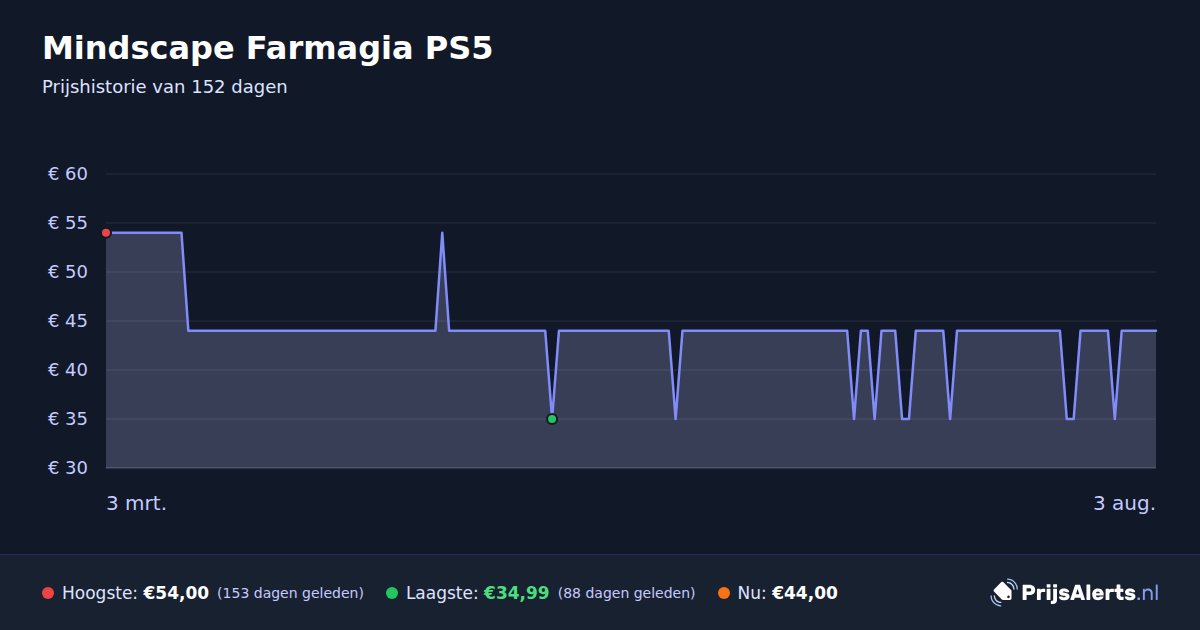Click the €44,00 current price value
The width and height of the screenshot is (1200, 630).
(x=805, y=593)
